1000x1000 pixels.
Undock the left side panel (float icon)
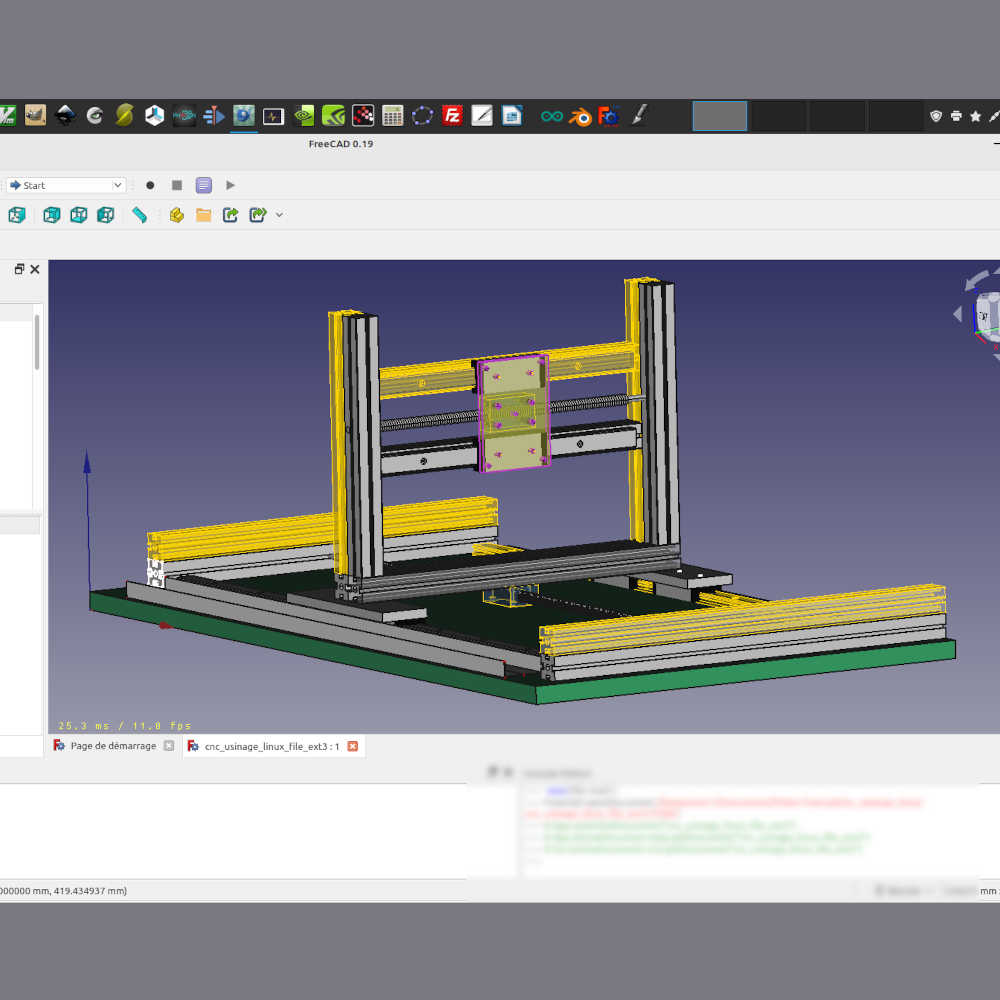click(x=19, y=269)
